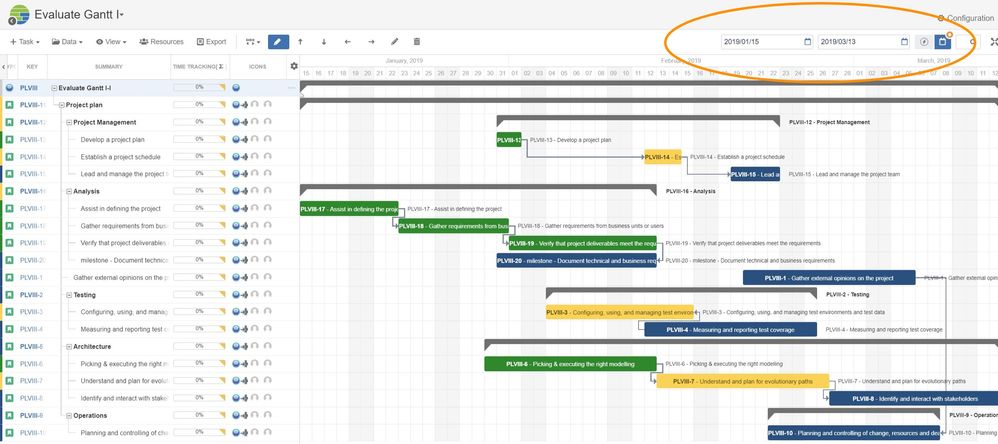Open the Task menu
The image size is (998, 444).
pyautogui.click(x=25, y=42)
